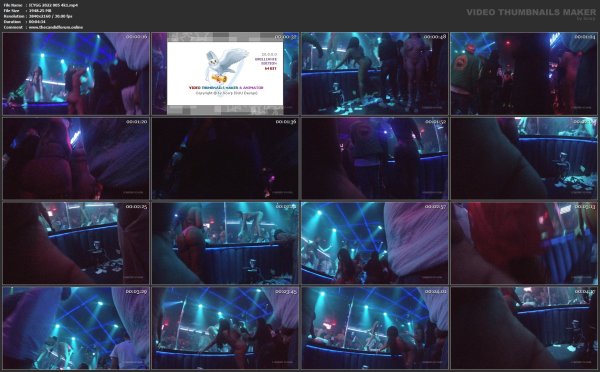Click the owl splash-logo thumbnail at 00:00:32
Screen dimensions: 600x372
(x=225, y=73)
